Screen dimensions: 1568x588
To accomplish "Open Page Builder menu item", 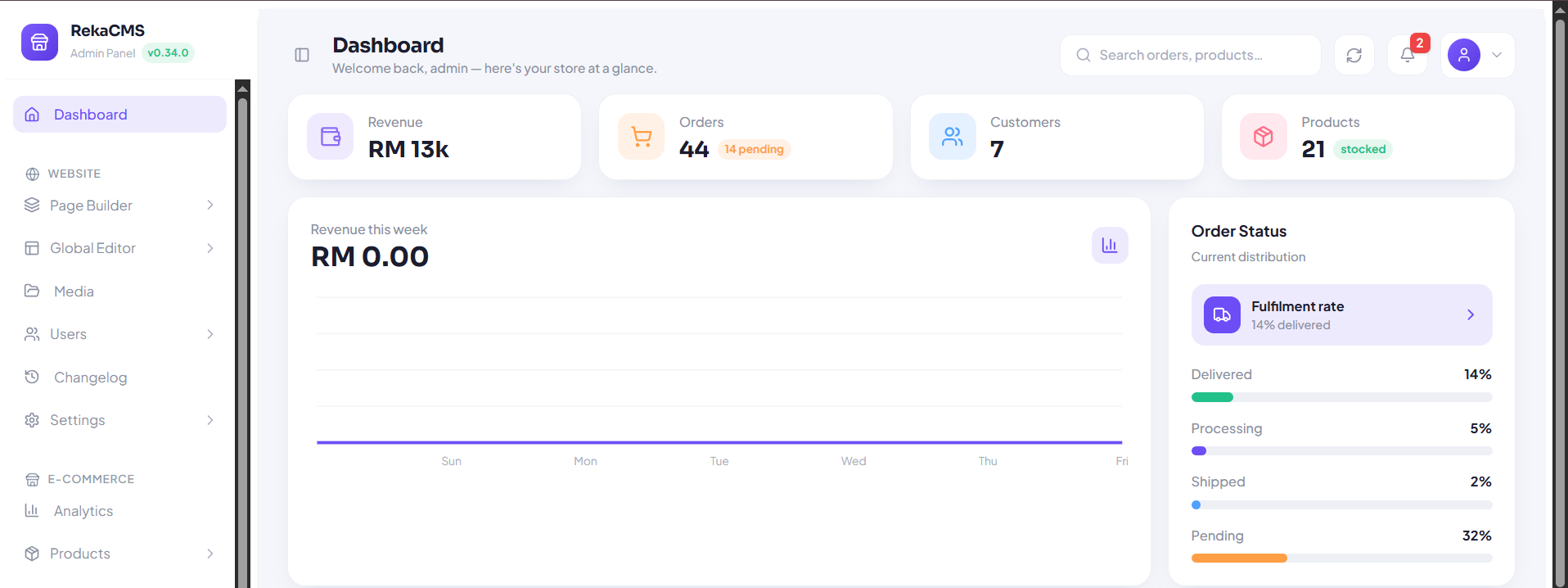I will [119, 205].
